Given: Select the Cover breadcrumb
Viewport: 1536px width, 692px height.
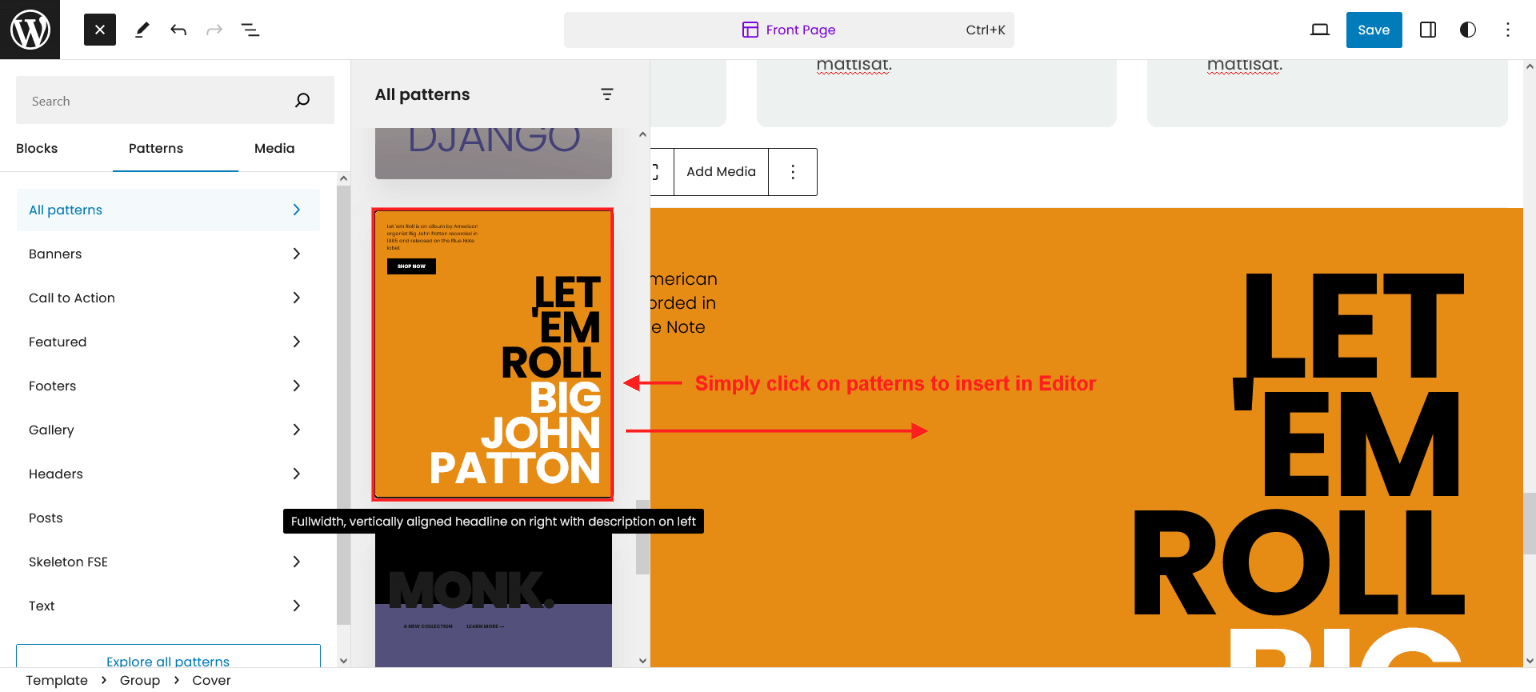Looking at the screenshot, I should (211, 680).
